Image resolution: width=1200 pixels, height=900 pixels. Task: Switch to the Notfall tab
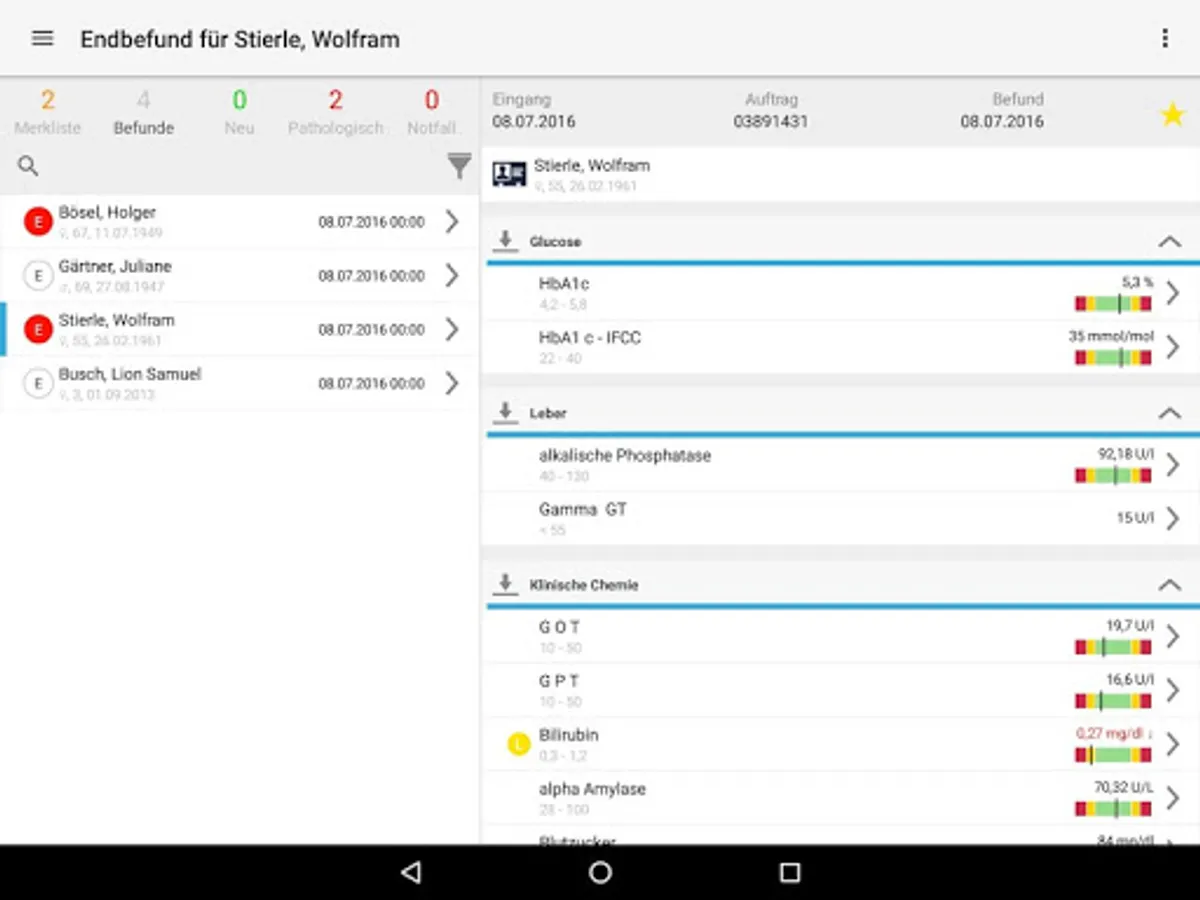(x=432, y=112)
